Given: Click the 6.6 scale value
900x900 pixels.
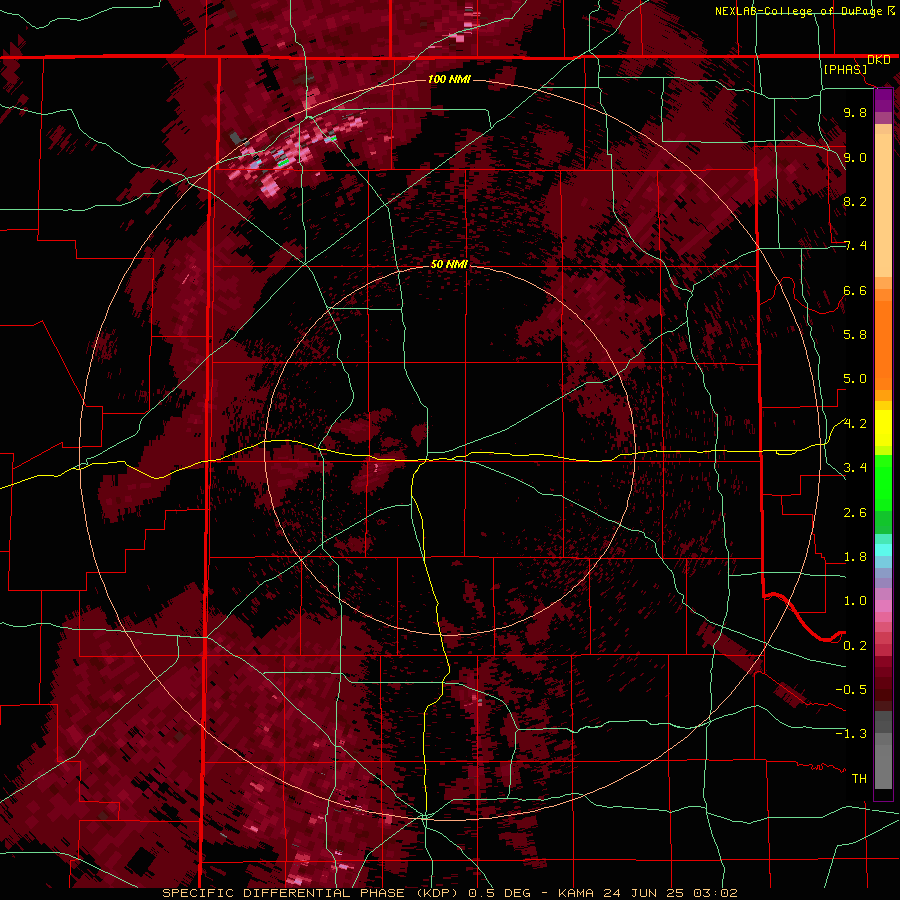Looking at the screenshot, I should 855,290.
